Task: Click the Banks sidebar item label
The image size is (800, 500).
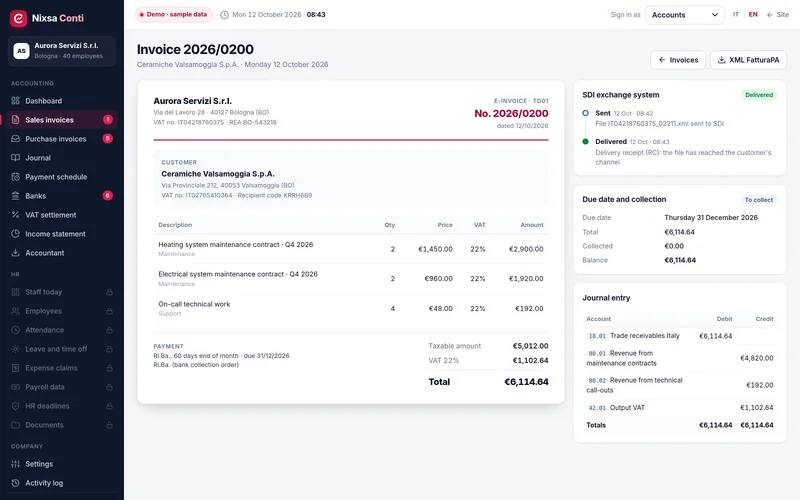Action: (x=36, y=196)
